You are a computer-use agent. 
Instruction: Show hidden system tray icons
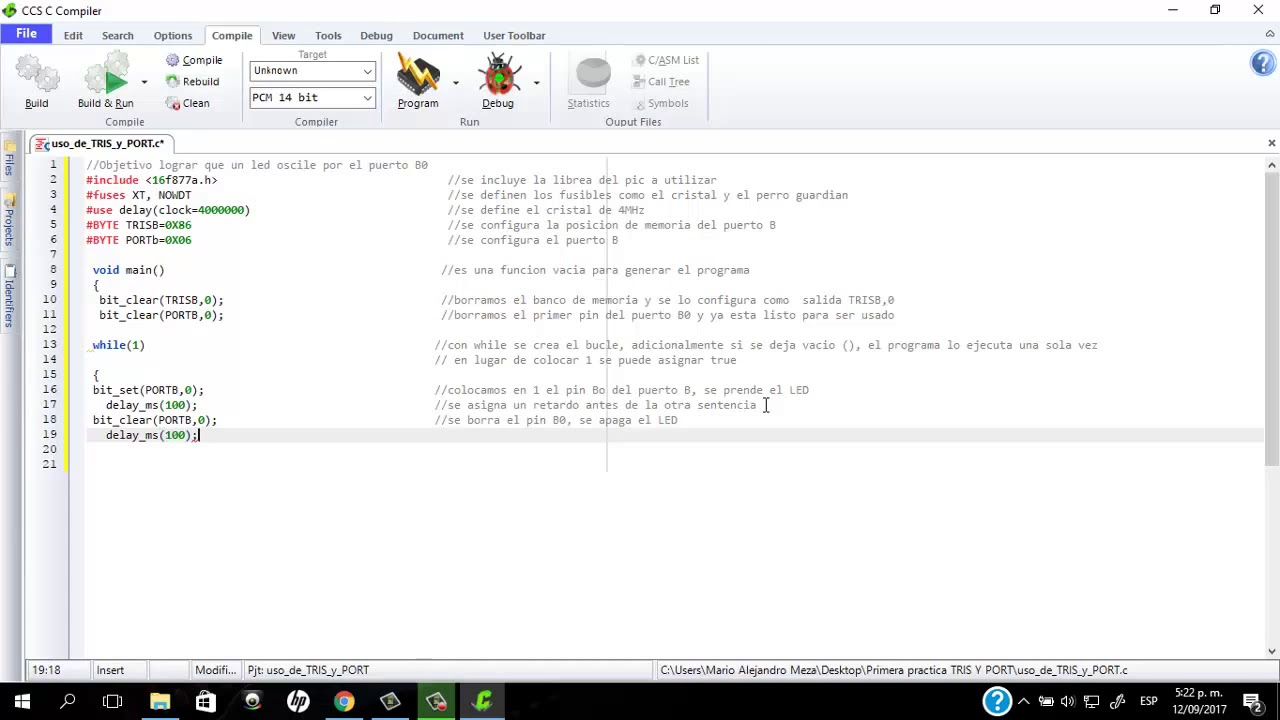[1024, 702]
